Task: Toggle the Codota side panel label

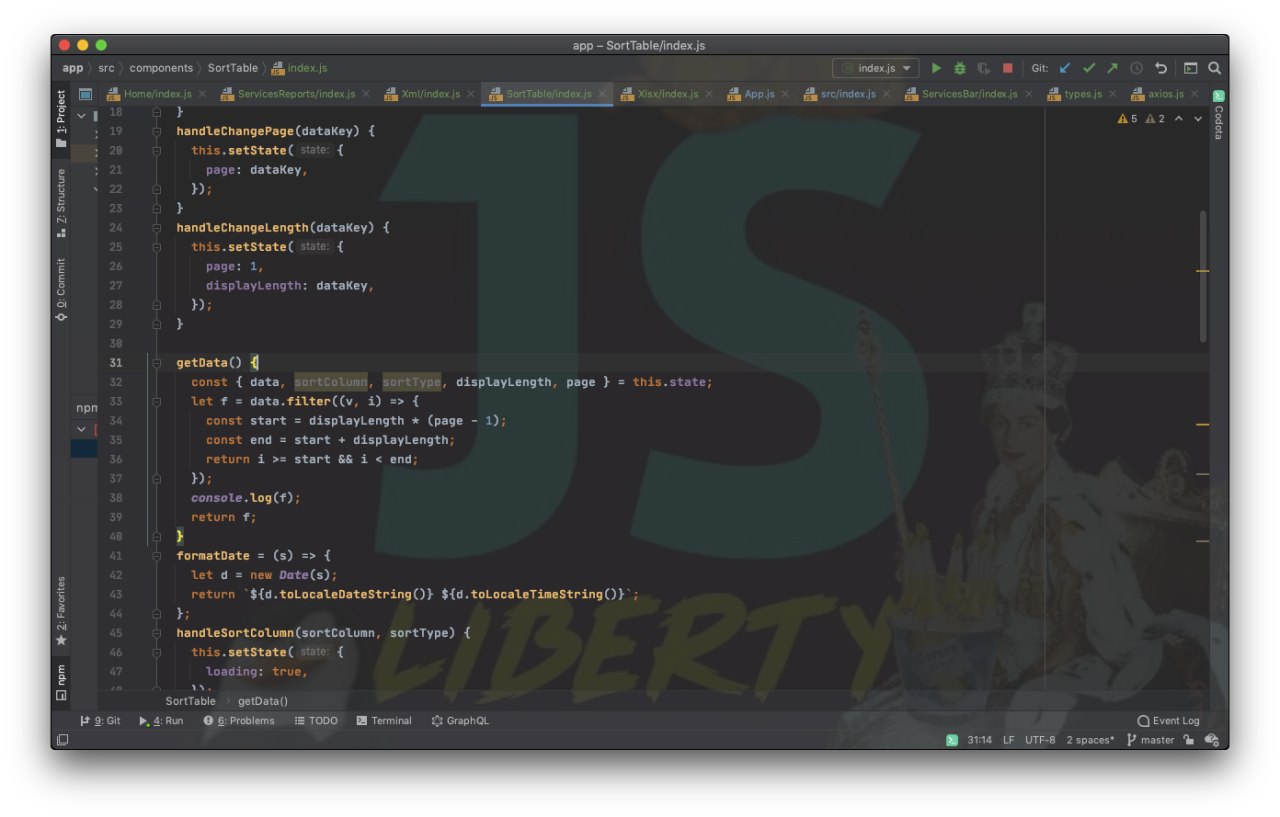Action: [x=1218, y=122]
